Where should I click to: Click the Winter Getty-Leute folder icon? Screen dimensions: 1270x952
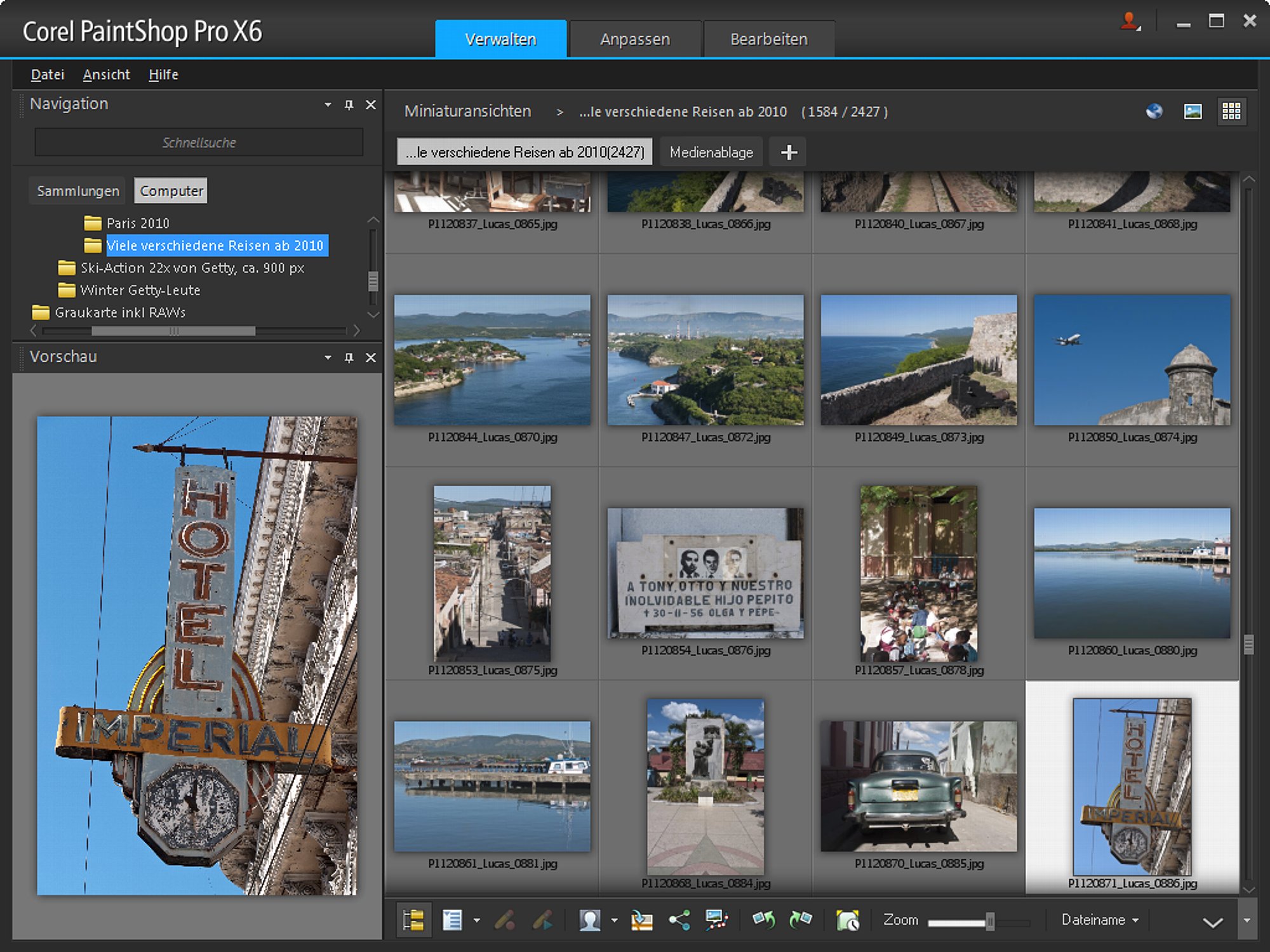[x=67, y=290]
